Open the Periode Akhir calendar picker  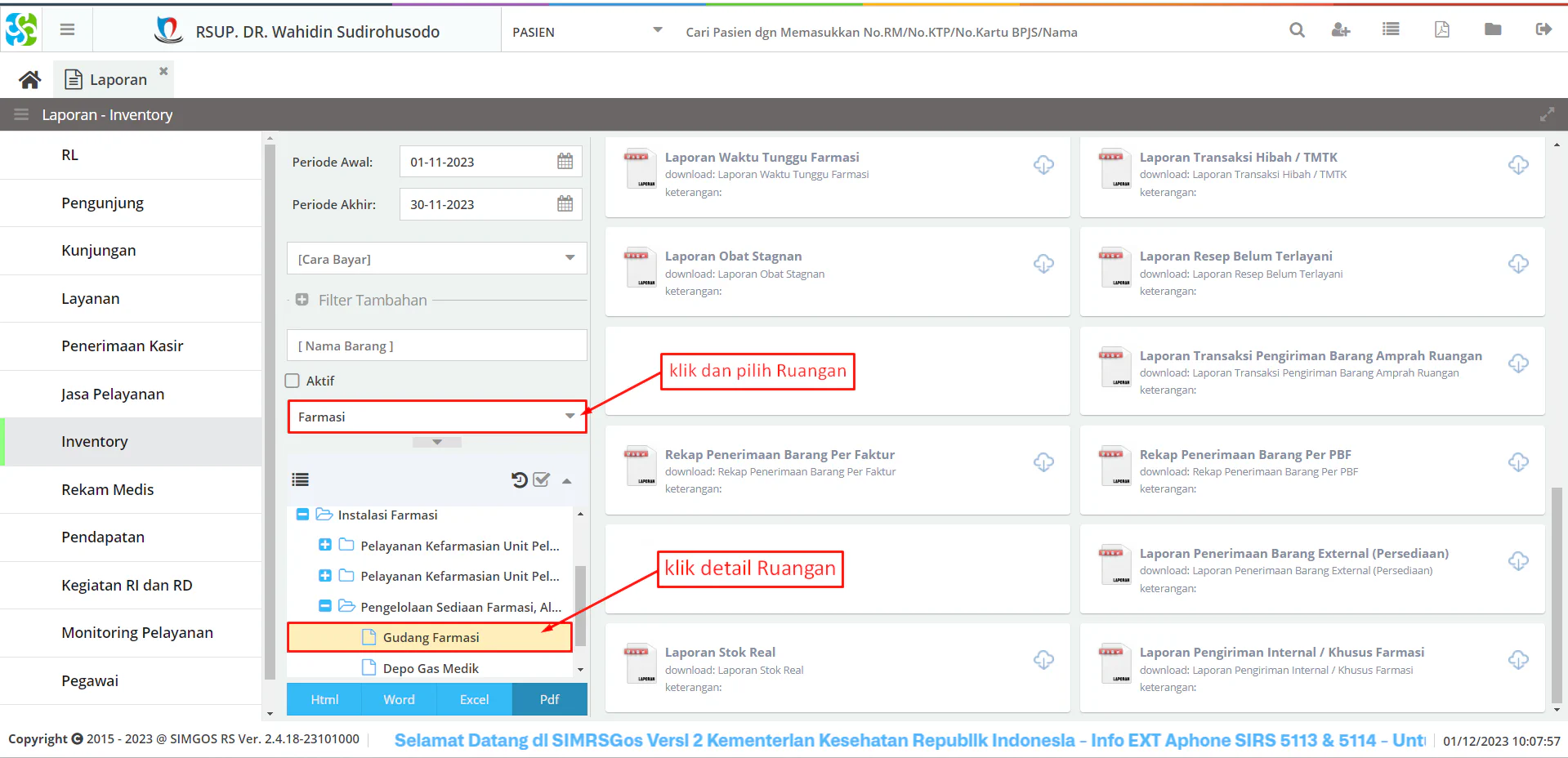(x=565, y=204)
